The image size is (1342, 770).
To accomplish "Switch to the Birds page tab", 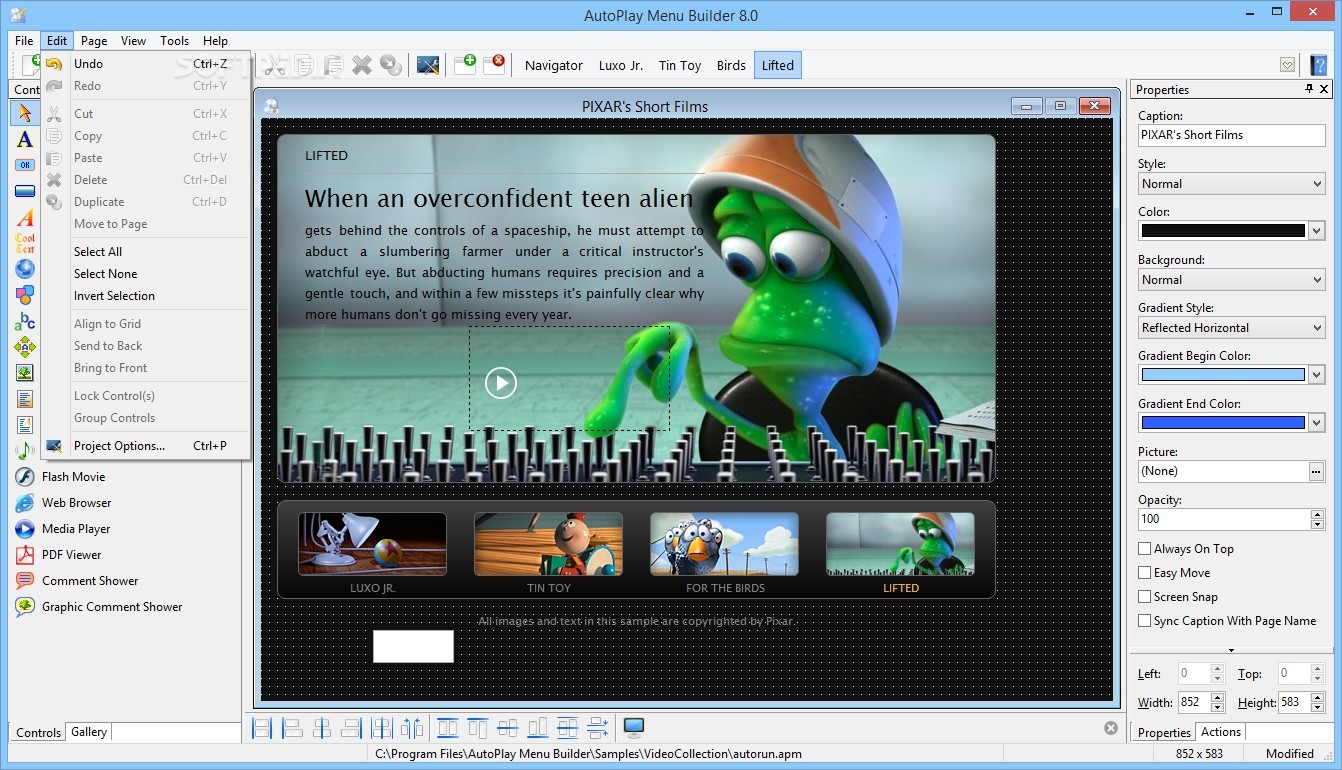I will 731,66.
